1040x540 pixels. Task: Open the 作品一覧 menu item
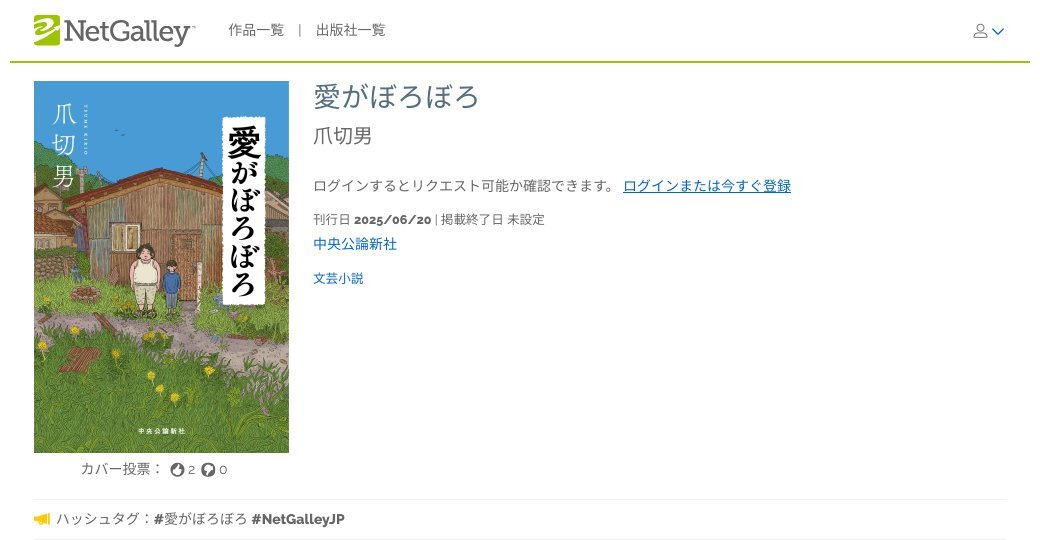click(256, 31)
